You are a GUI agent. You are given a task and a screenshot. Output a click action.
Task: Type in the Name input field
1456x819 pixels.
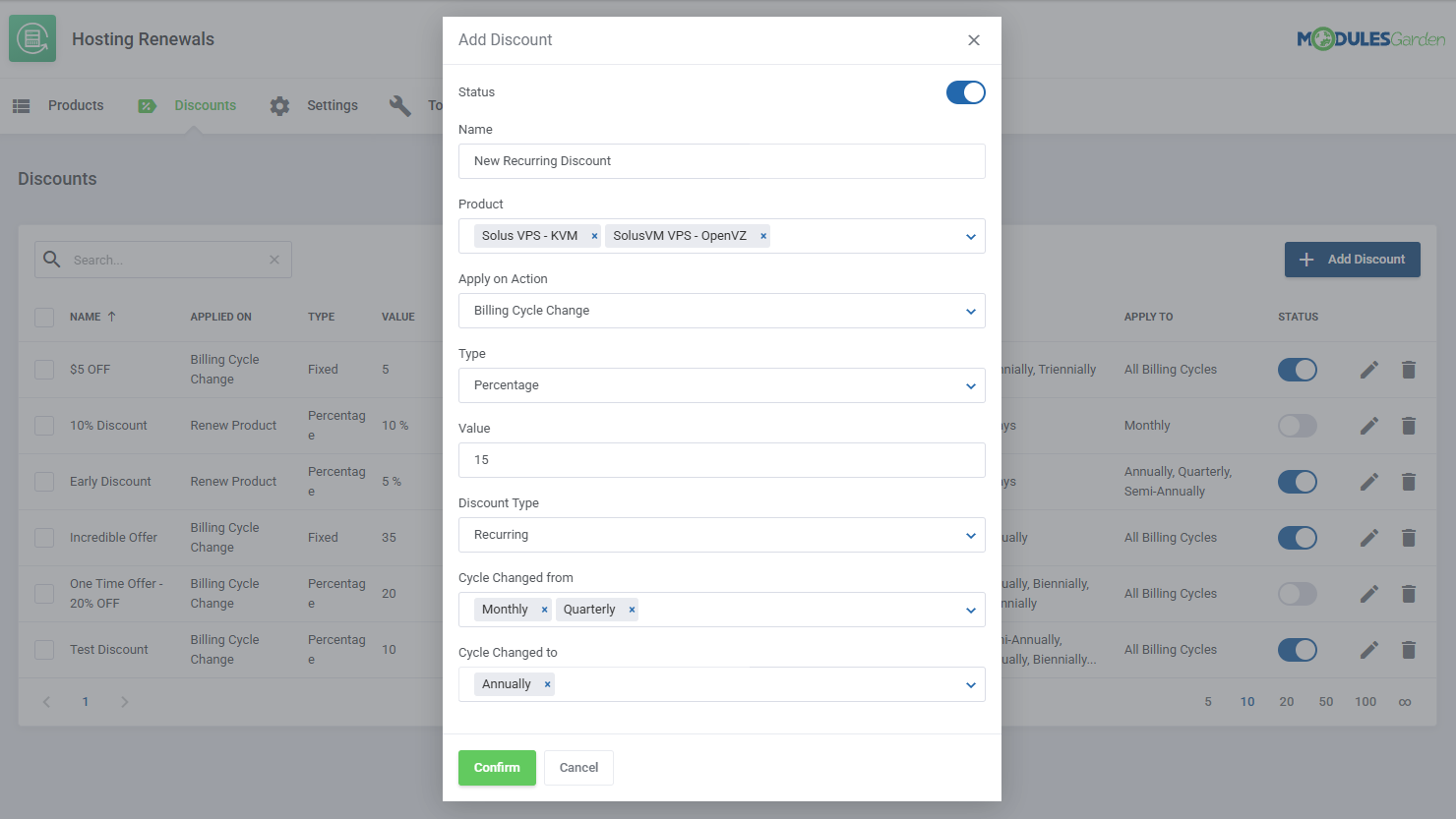tap(722, 160)
